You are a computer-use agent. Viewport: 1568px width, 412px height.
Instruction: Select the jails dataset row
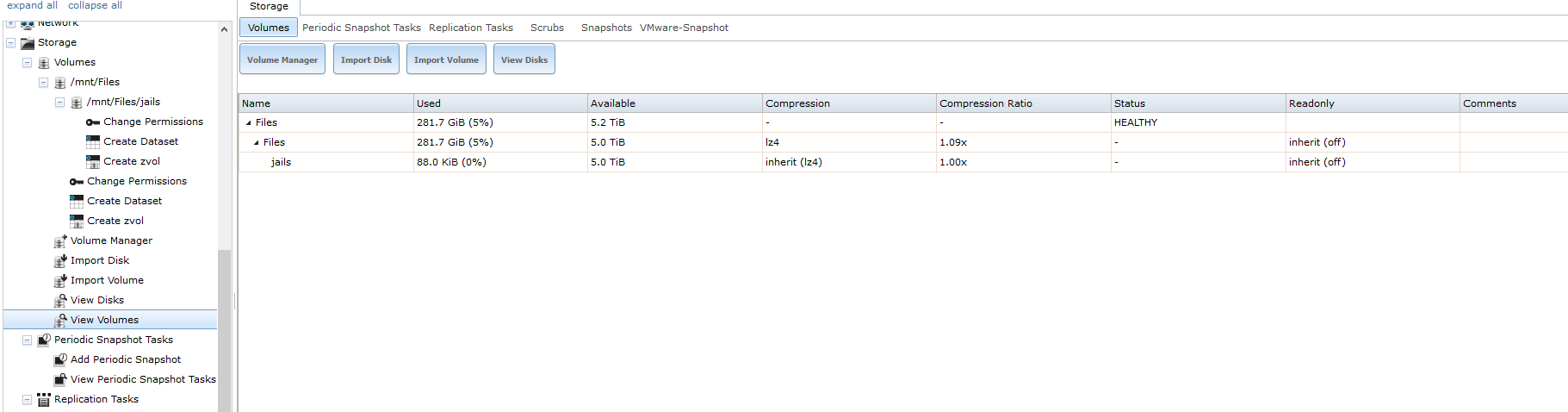pos(903,162)
